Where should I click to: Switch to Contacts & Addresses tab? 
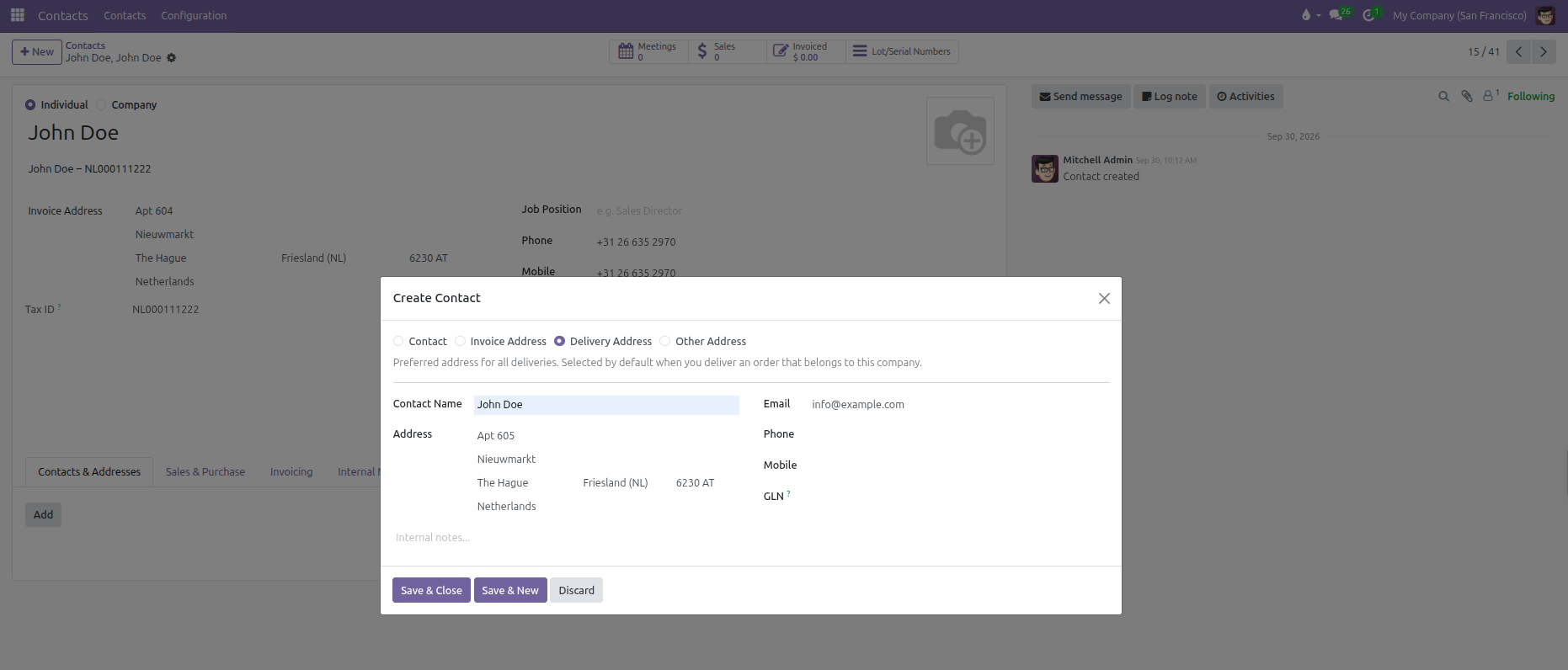[89, 472]
